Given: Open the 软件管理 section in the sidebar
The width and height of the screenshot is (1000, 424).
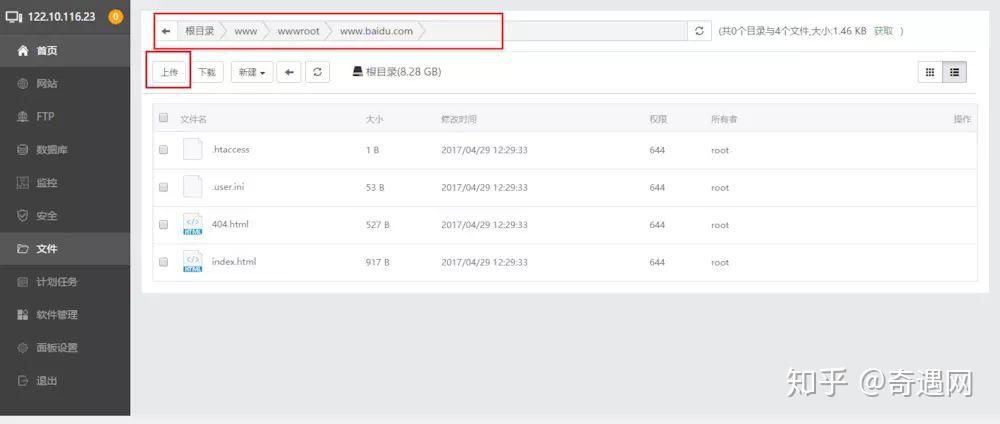Looking at the screenshot, I should pos(65,315).
